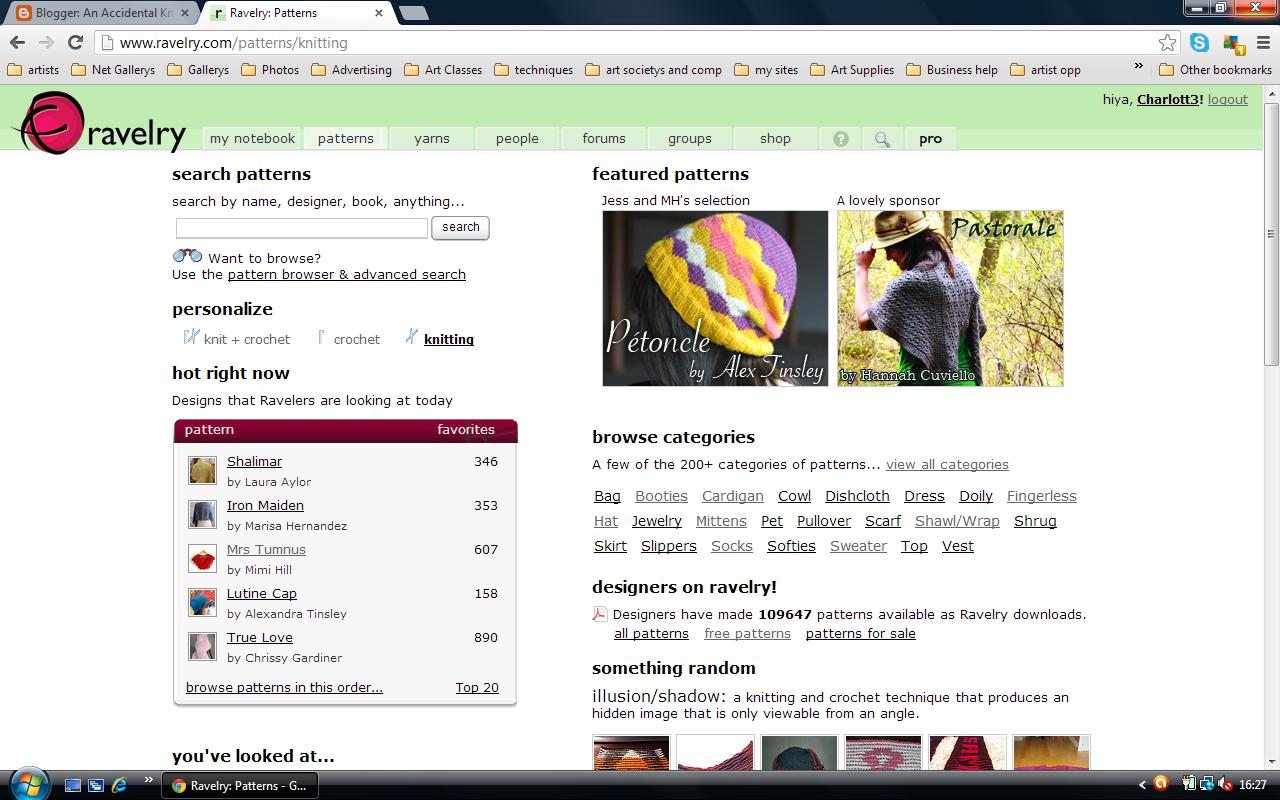Open the Net Gallerys bookmark folder
Screen dimensions: 1280x800
pos(112,70)
